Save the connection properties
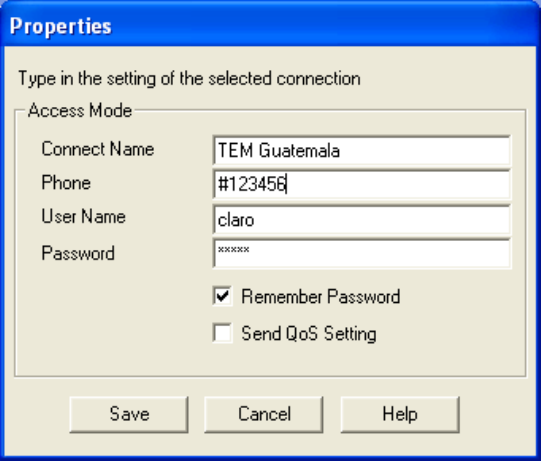 pos(129,414)
